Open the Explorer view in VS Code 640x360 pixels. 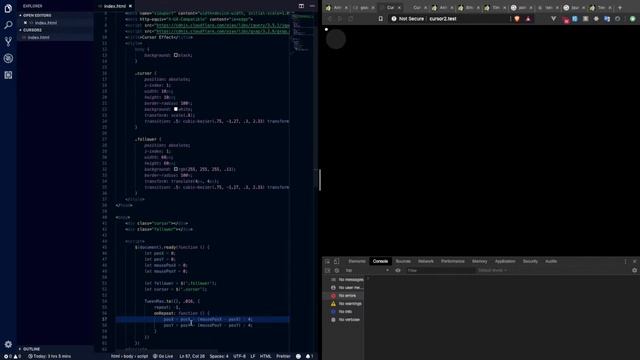[x=8, y=8]
